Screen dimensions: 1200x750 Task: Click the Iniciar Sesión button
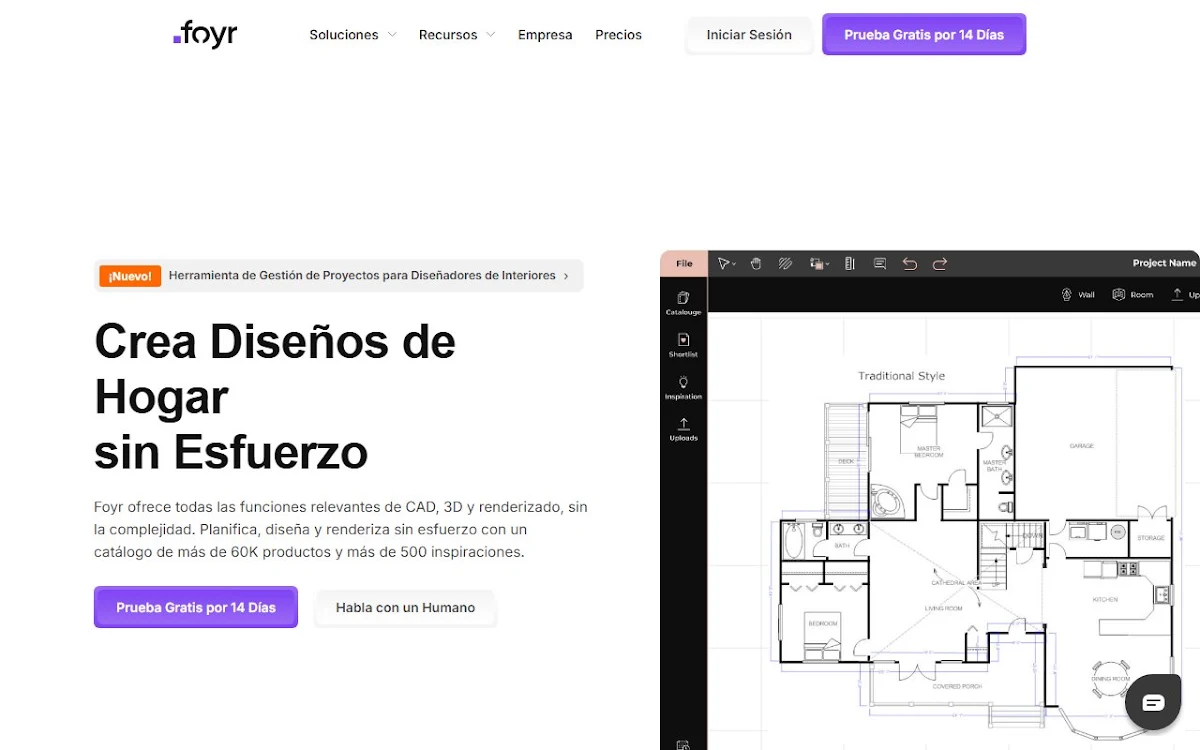click(749, 34)
